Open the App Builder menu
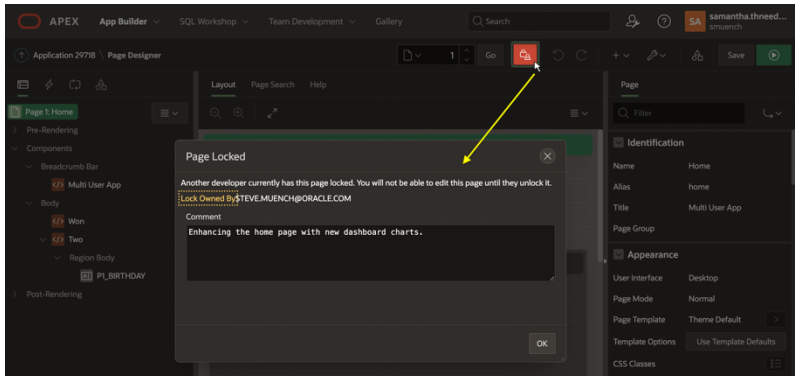 tap(129, 21)
